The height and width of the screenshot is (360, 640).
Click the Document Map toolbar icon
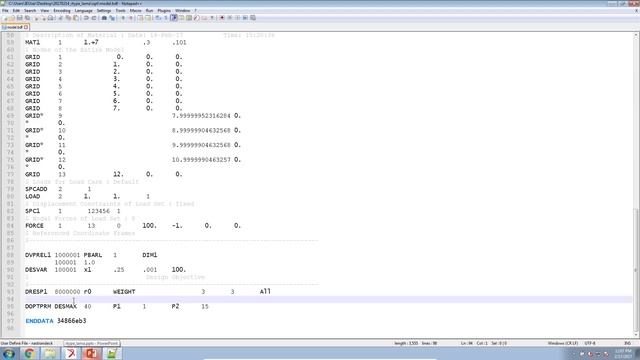point(189,18)
